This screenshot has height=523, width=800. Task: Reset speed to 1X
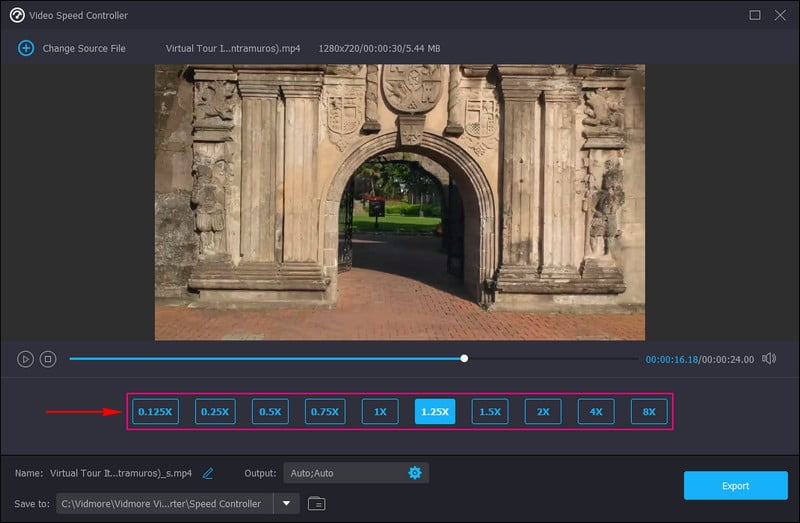click(x=380, y=411)
